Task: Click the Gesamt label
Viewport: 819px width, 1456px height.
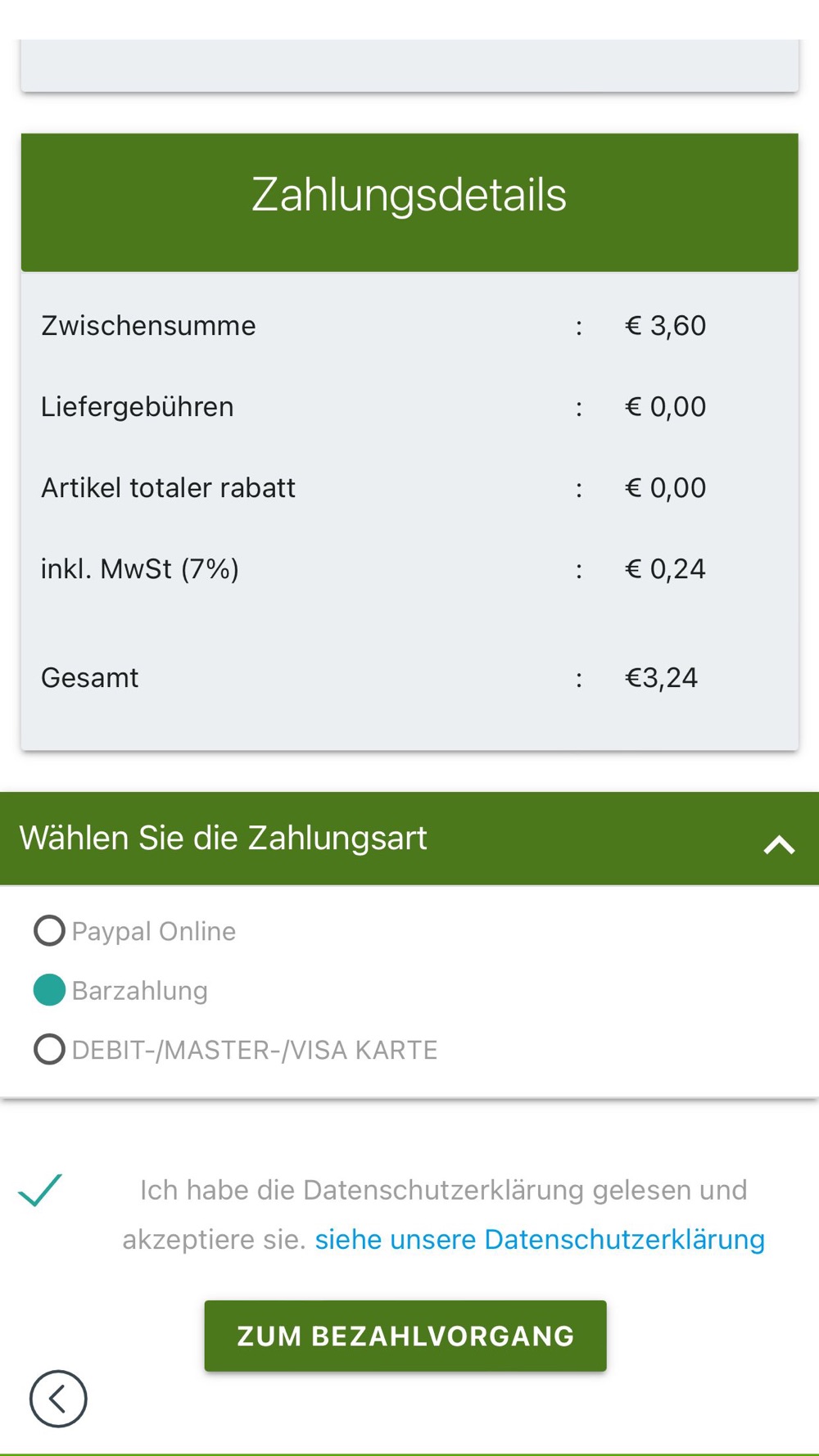Action: (x=90, y=677)
